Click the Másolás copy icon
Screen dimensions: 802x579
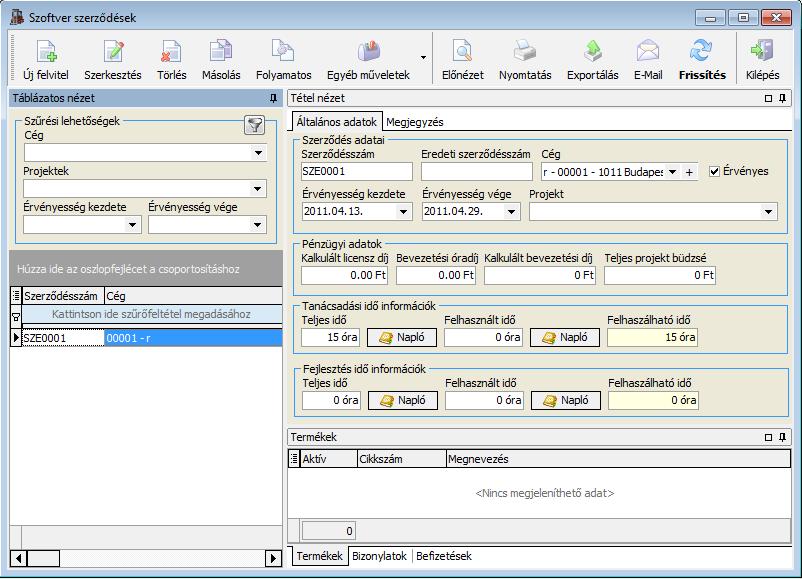pos(221,52)
